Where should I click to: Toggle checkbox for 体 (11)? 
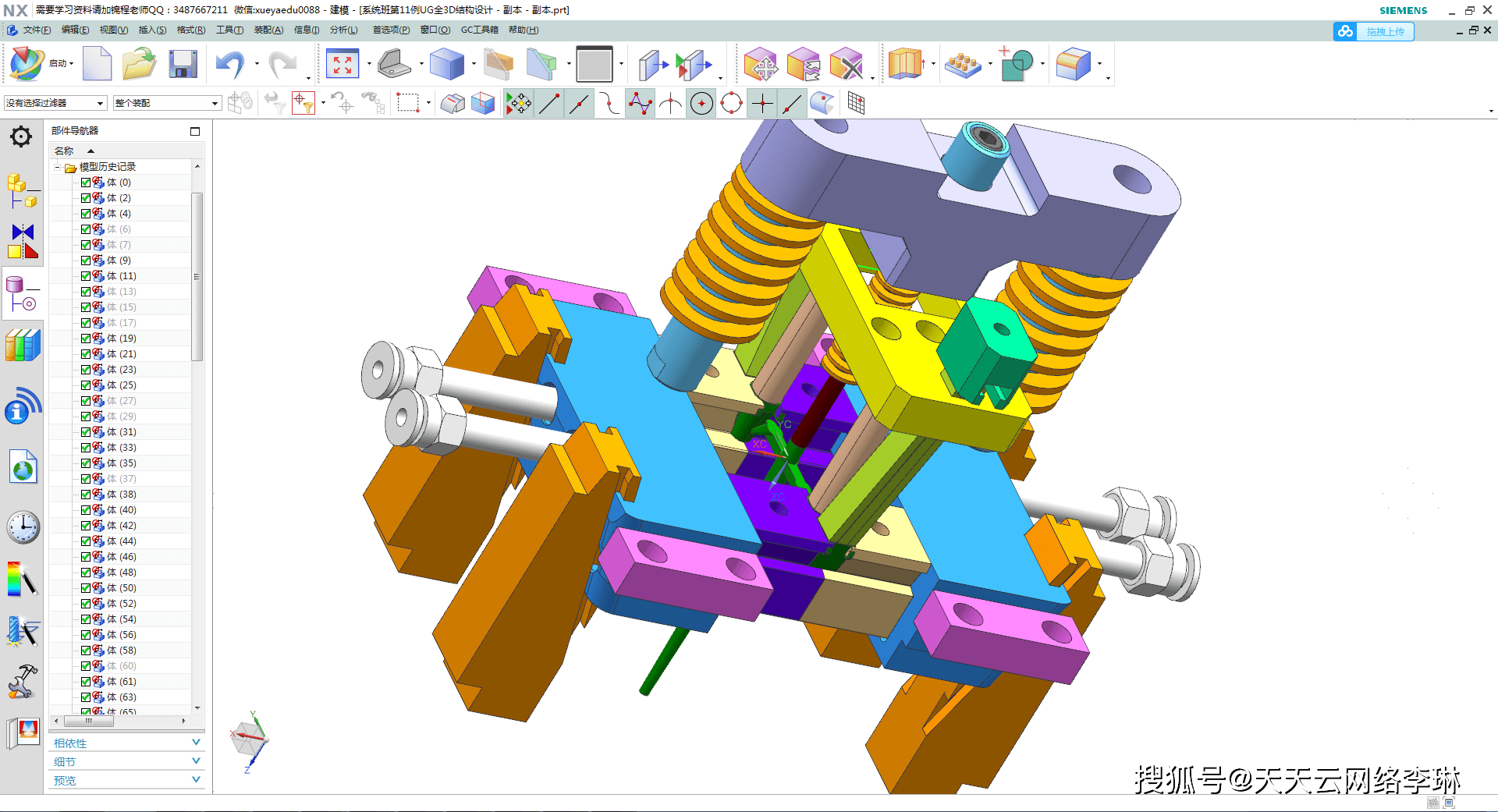[86, 275]
